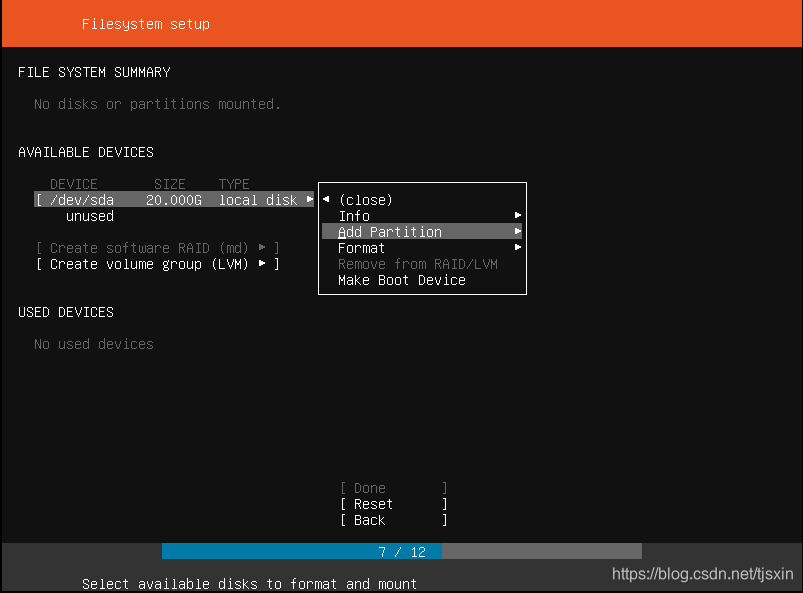Click the 'No used devices' text
This screenshot has height=593, width=803.
pos(94,344)
